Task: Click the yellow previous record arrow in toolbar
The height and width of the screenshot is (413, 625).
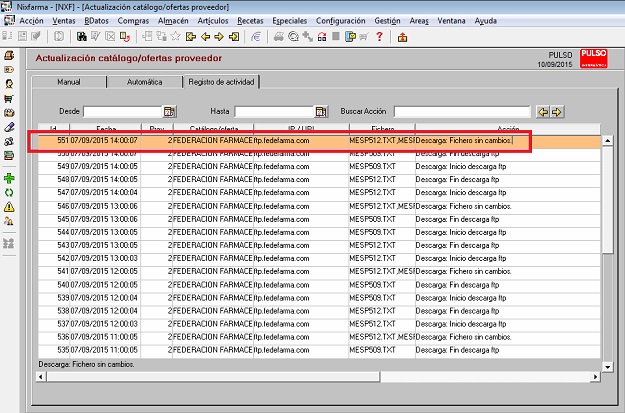Action: (x=205, y=37)
